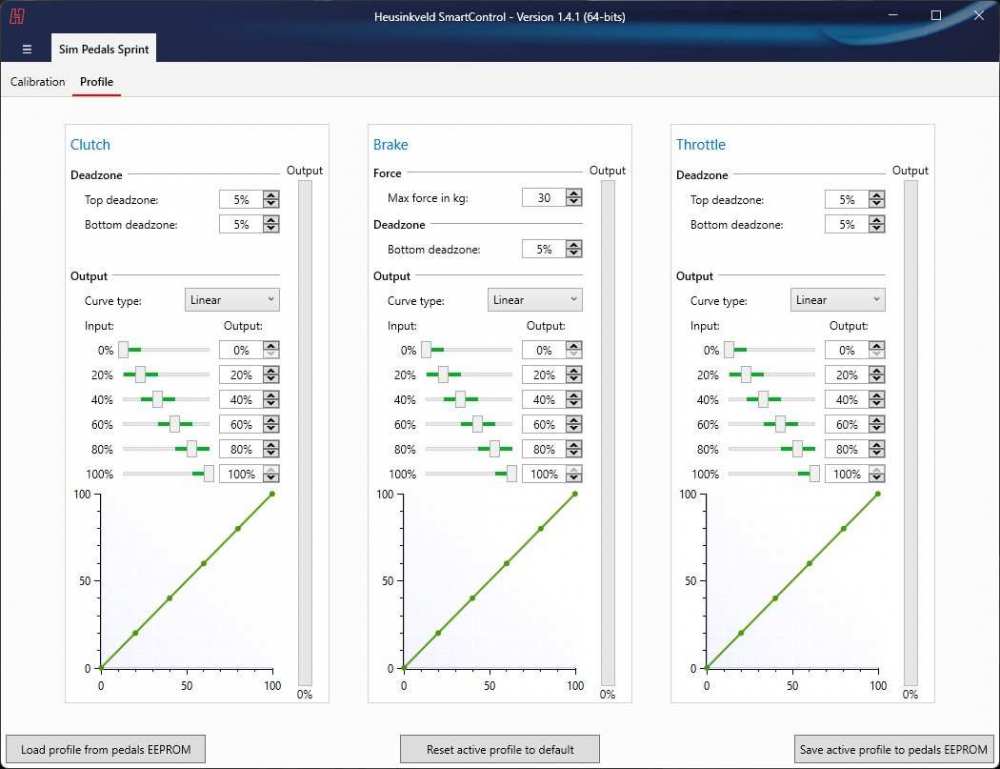Screen dimensions: 1000x769
Task: Click the Brake max force in kg field
Action: 544,197
